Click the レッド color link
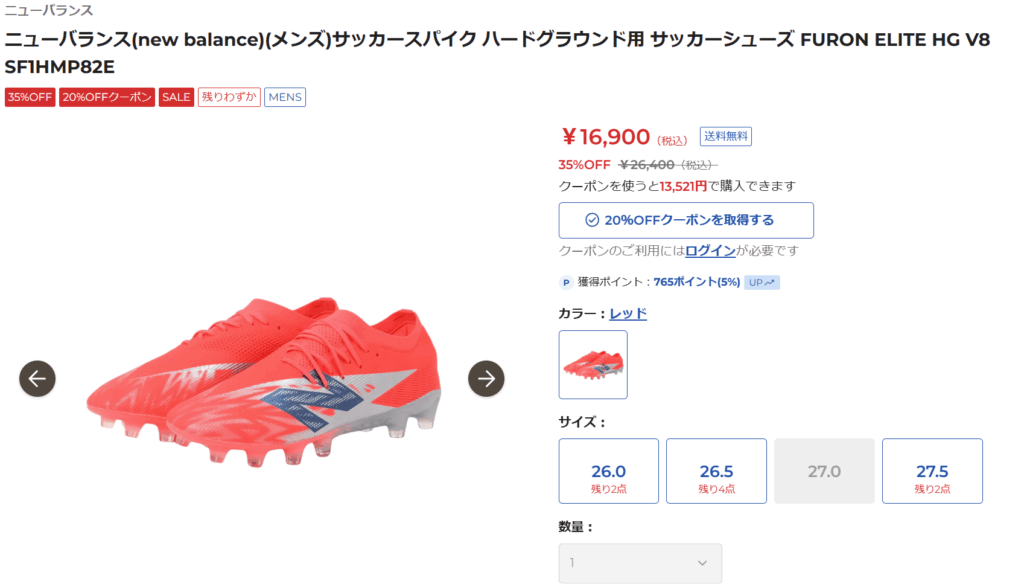This screenshot has width=1024, height=587. click(x=628, y=313)
